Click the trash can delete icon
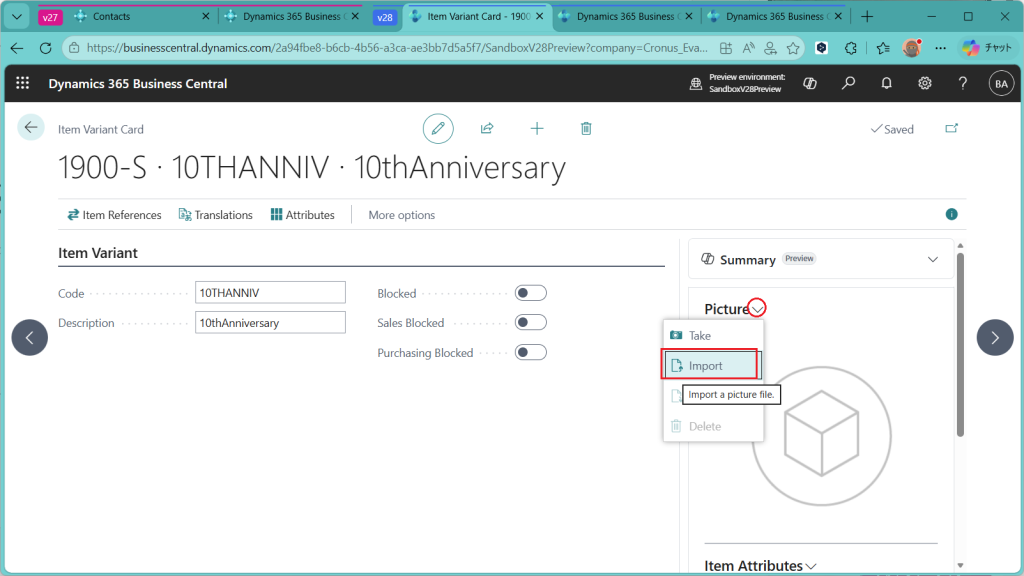This screenshot has height=576, width=1024. click(586, 128)
